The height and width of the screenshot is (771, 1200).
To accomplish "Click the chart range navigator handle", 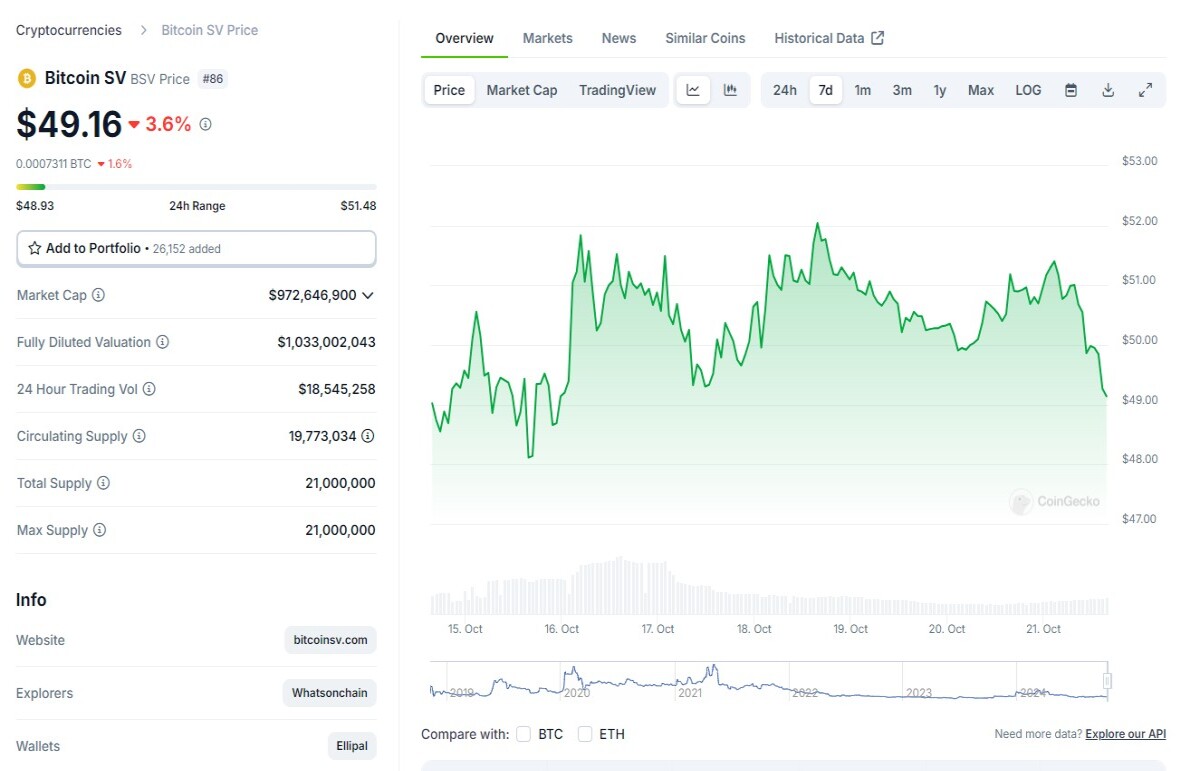I will (x=1107, y=681).
